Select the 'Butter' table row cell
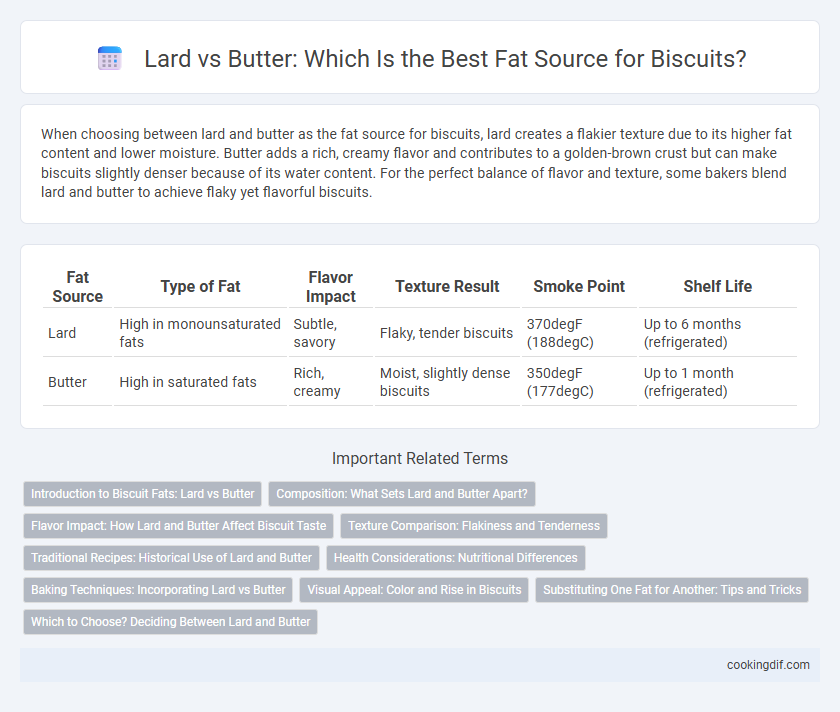This screenshot has height=712, width=840. 68,382
